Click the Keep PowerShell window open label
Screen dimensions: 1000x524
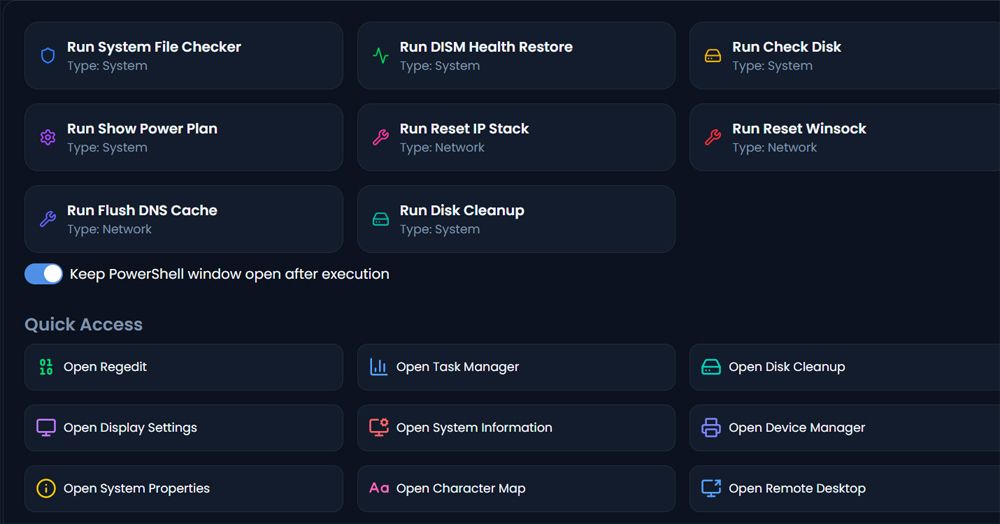click(x=229, y=274)
